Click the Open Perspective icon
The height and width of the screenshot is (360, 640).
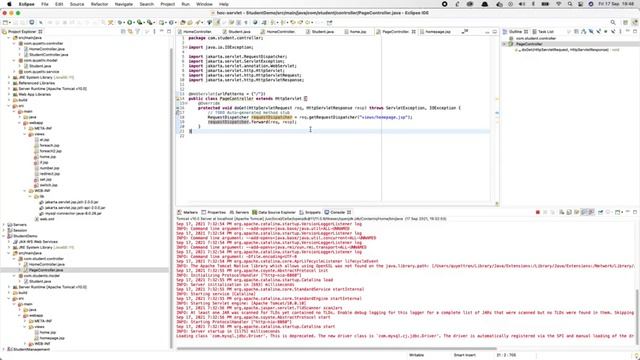coord(625,22)
